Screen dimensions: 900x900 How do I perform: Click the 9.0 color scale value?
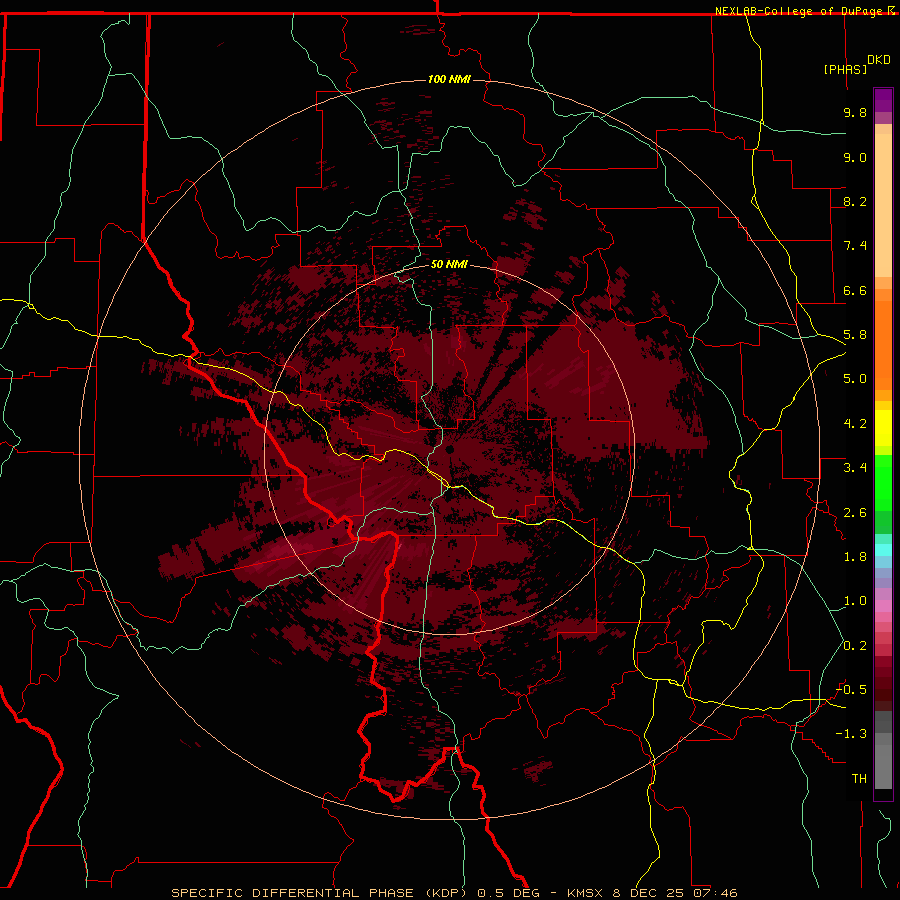[x=855, y=157]
